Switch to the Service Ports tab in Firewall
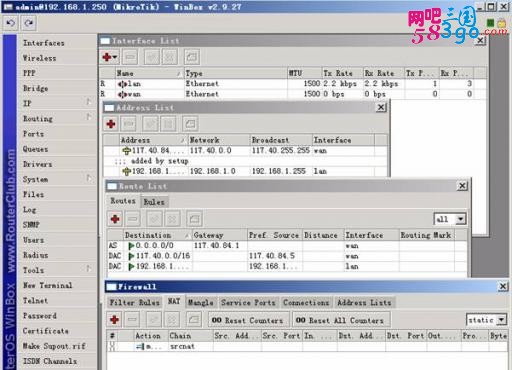Screen dimensions: 512x370 point(248,303)
